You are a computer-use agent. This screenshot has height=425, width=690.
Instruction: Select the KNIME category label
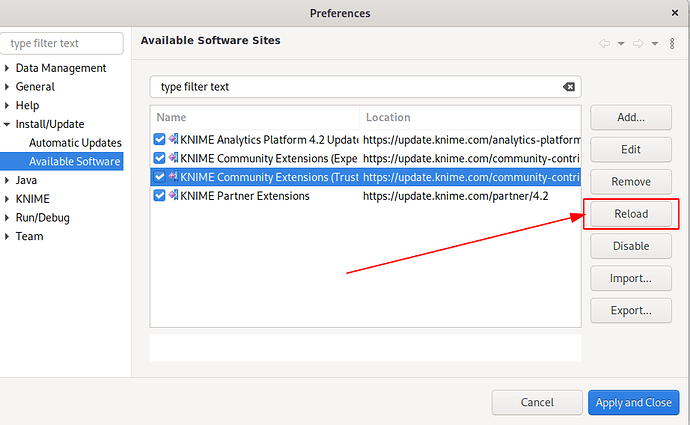33,199
